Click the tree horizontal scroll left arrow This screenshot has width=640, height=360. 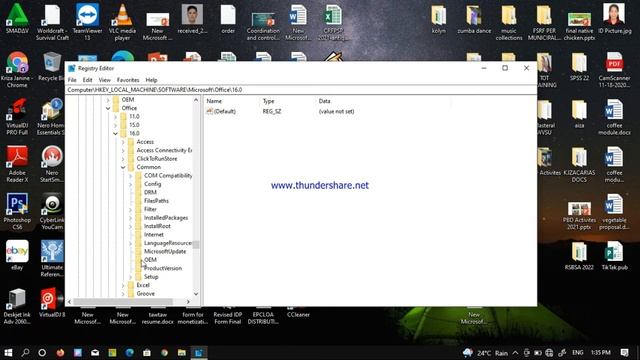point(69,302)
